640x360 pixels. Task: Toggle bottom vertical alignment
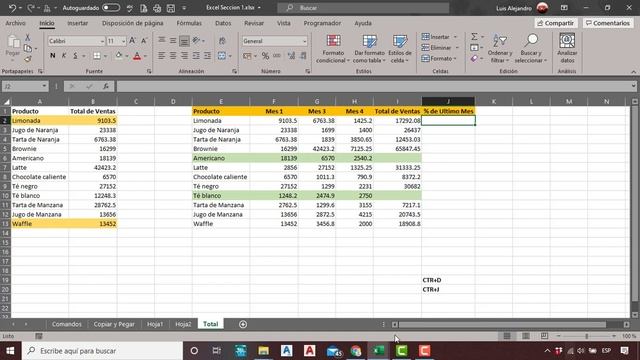click(x=184, y=41)
